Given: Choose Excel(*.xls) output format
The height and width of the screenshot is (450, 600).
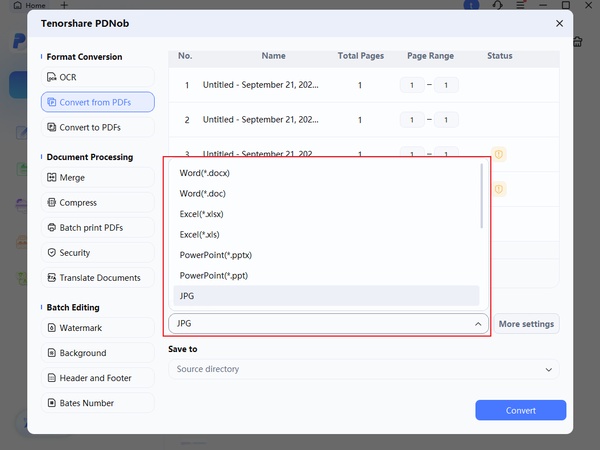Looking at the screenshot, I should point(326,235).
